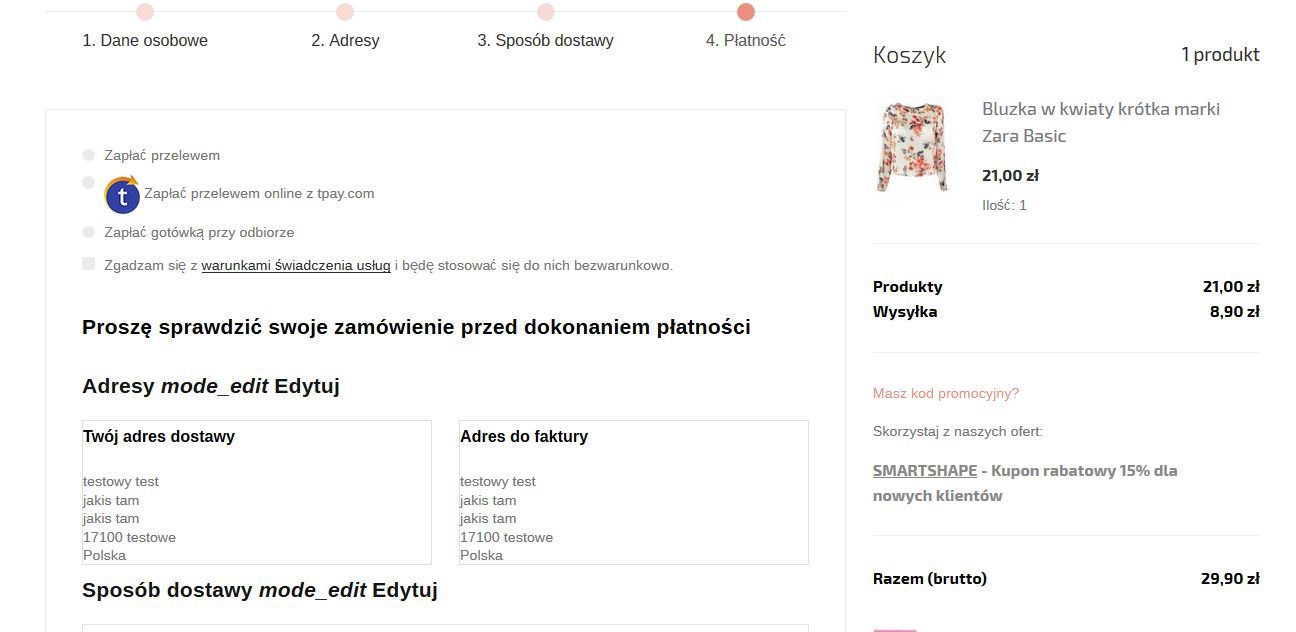Click Edytuj next to Sposób dostawy heading

coord(405,590)
